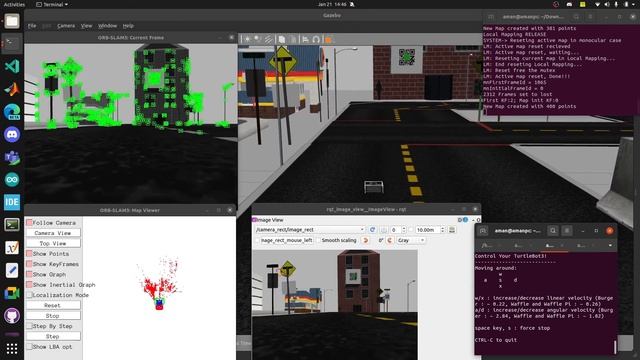Click the Gazebo copy toolbar icon
This screenshot has width=640, height=360.
282,39
